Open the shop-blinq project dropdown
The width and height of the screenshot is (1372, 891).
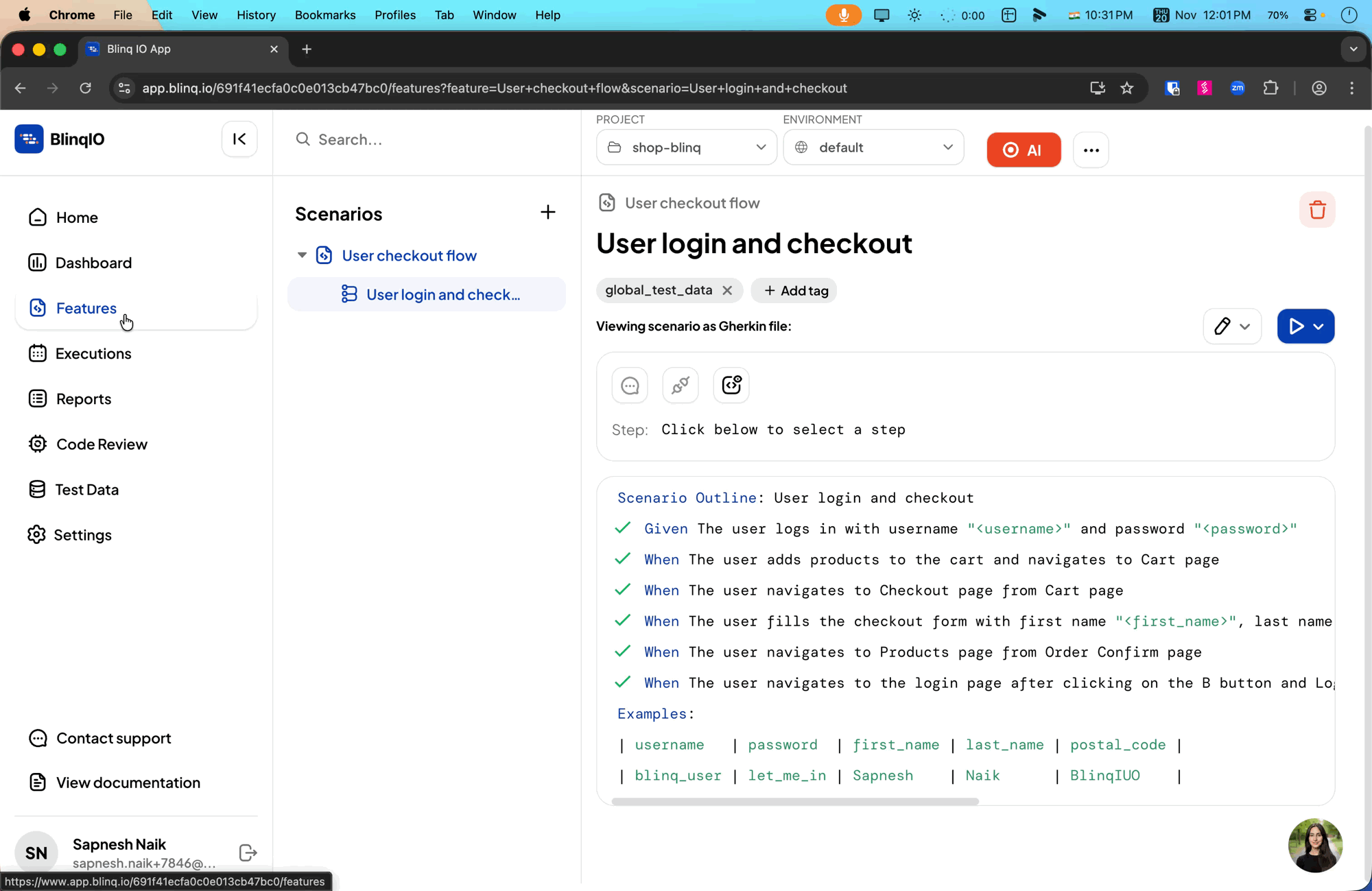[x=686, y=147]
